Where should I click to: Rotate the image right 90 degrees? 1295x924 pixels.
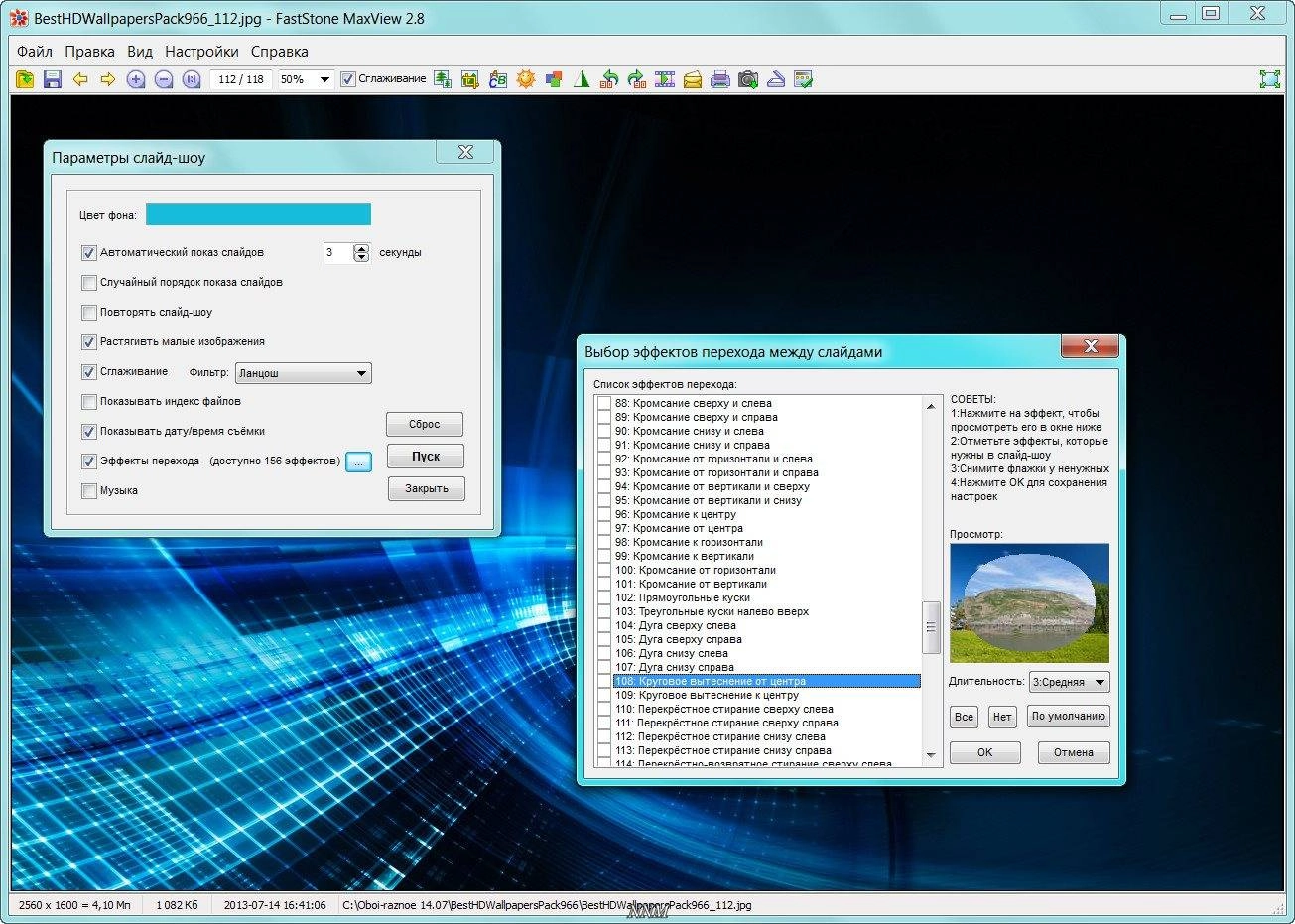[x=637, y=79]
